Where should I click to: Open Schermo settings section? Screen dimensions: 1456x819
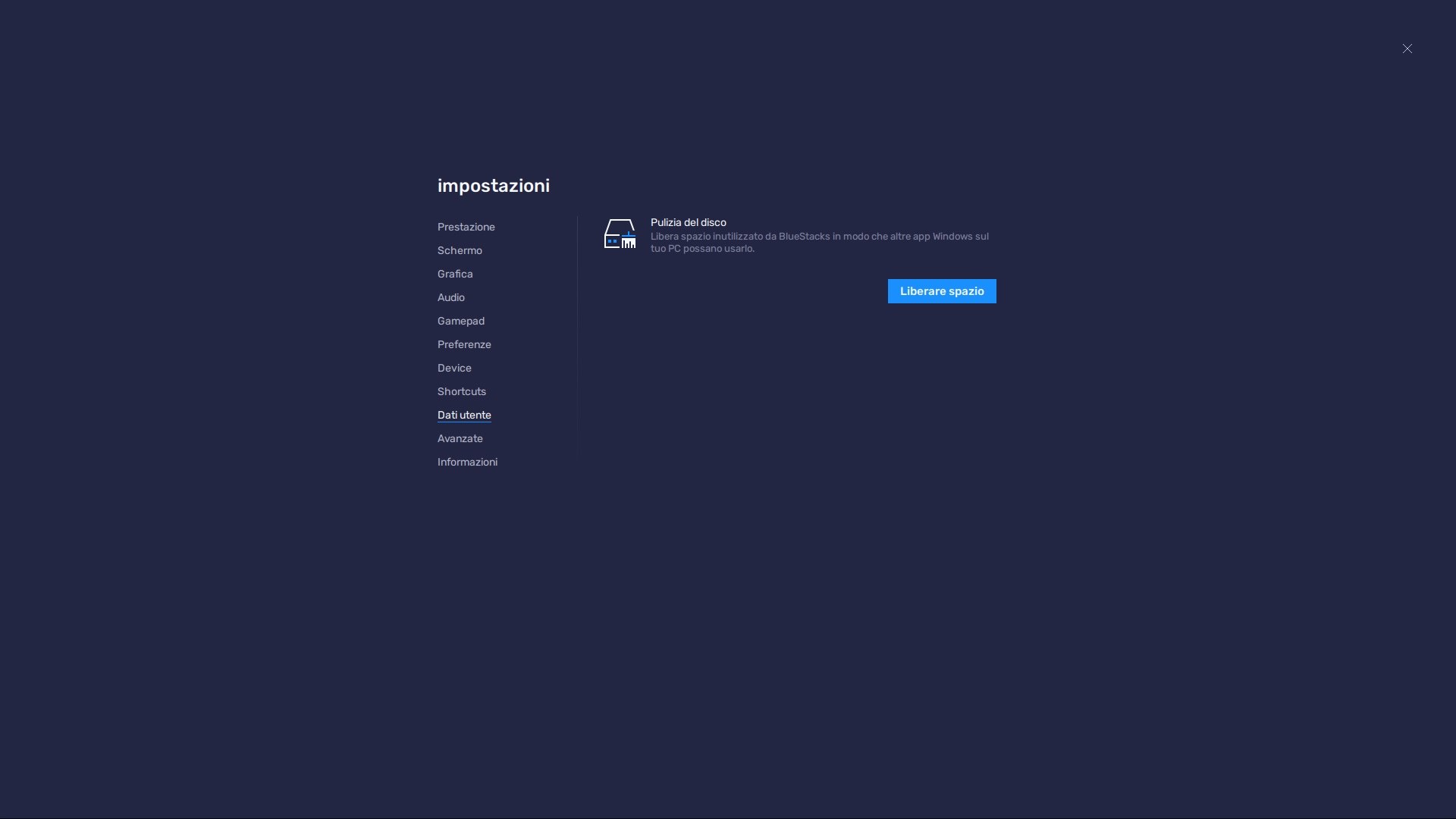pos(460,251)
